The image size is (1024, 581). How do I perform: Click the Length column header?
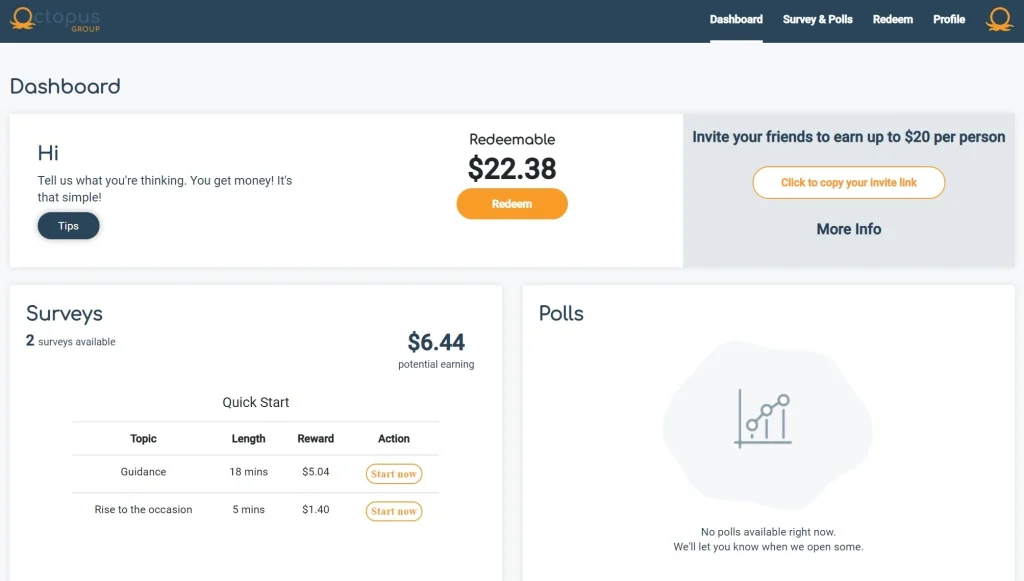click(248, 439)
